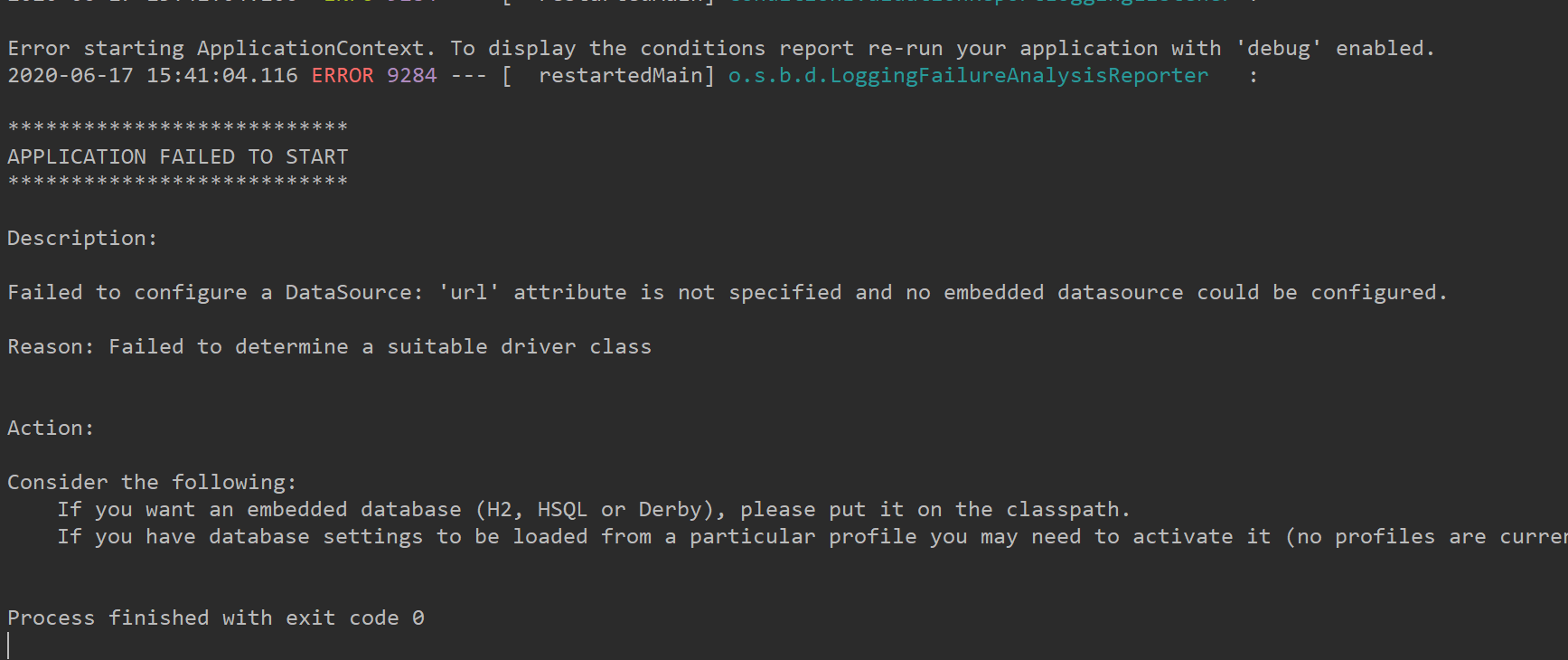Click the process ID 9284
Viewport: 1568px width, 660px height.
click(412, 76)
